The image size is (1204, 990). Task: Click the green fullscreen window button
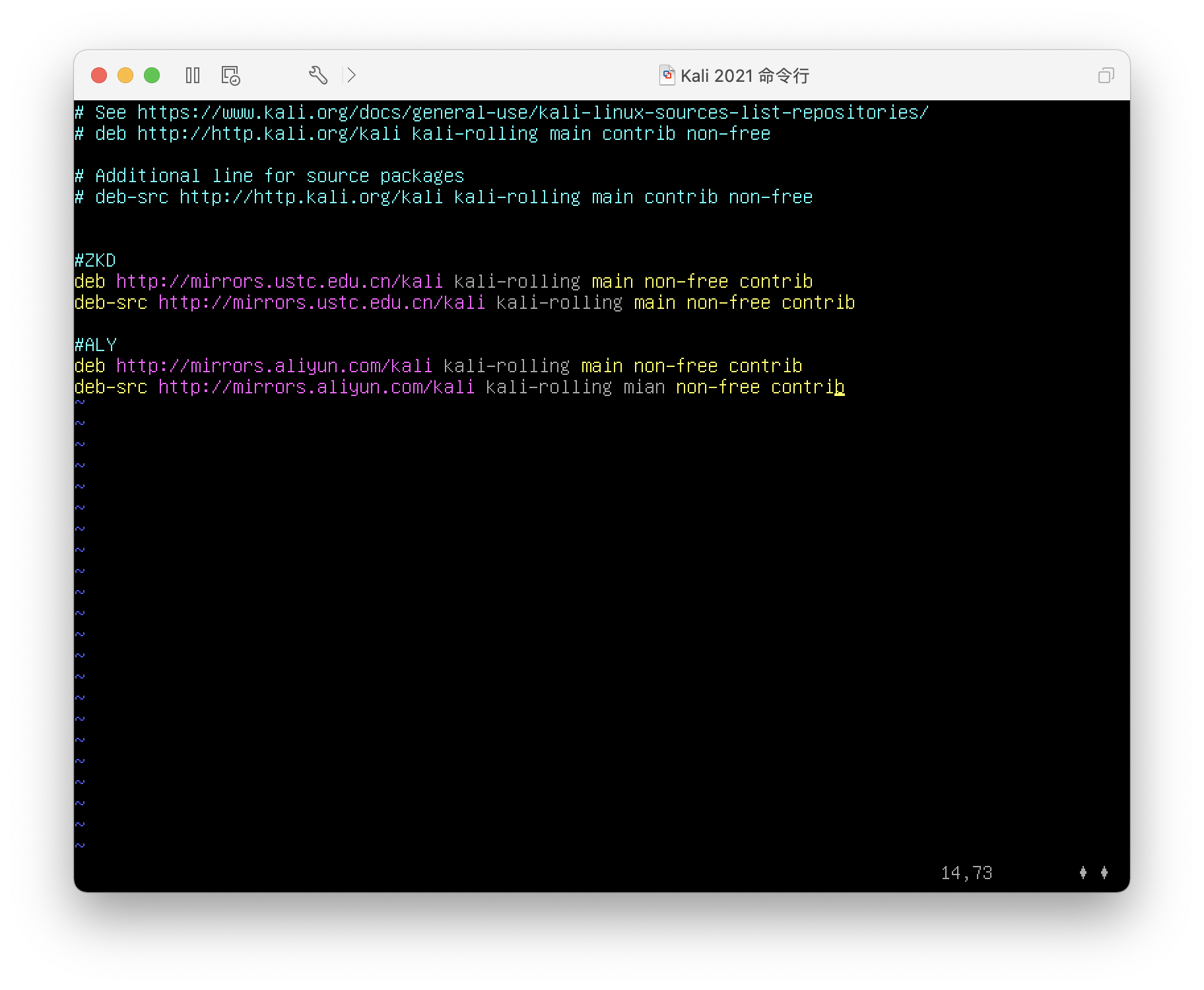click(x=152, y=75)
